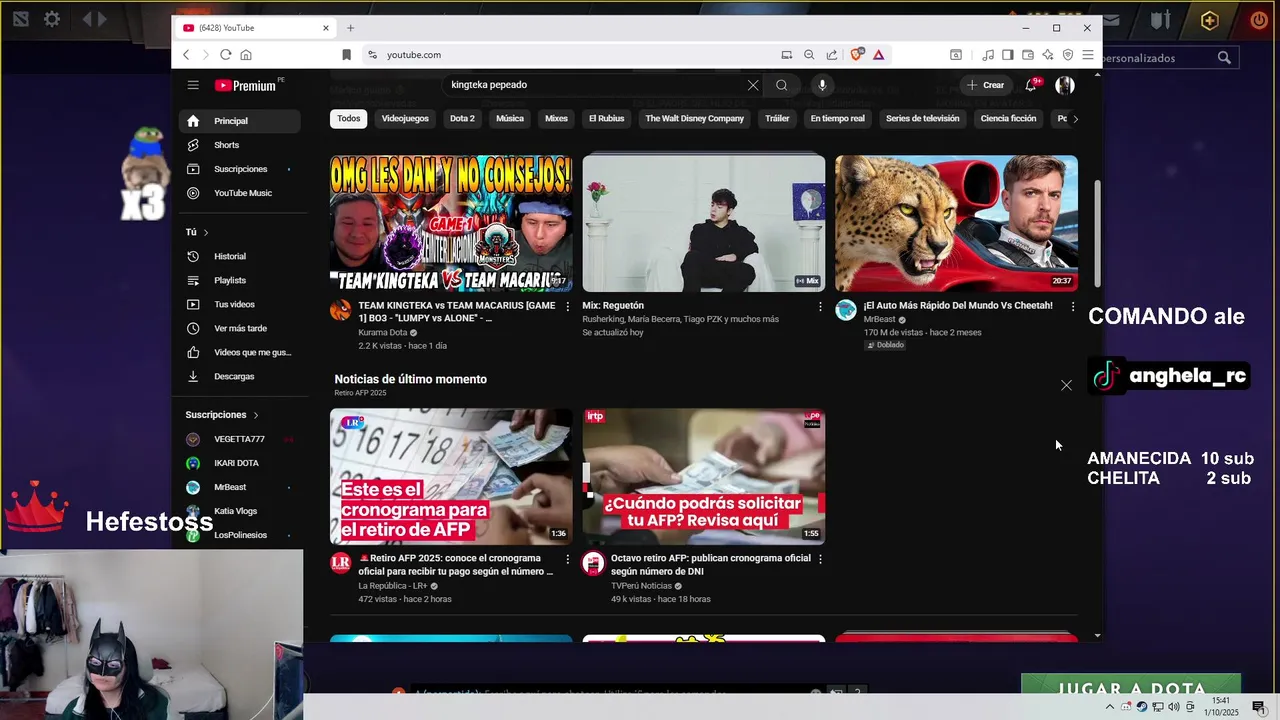This screenshot has height=720, width=1280.
Task: Select the Series de televisión chip
Action: click(x=922, y=119)
